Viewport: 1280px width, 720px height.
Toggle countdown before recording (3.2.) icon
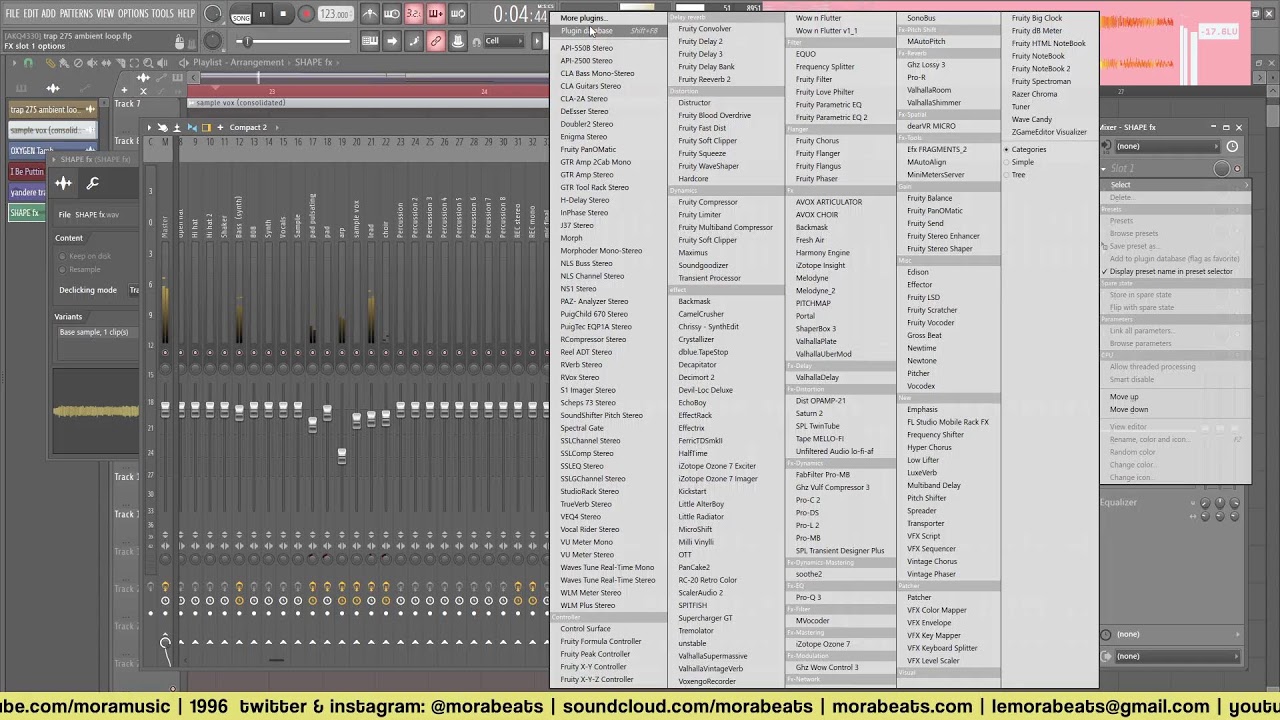tap(413, 14)
